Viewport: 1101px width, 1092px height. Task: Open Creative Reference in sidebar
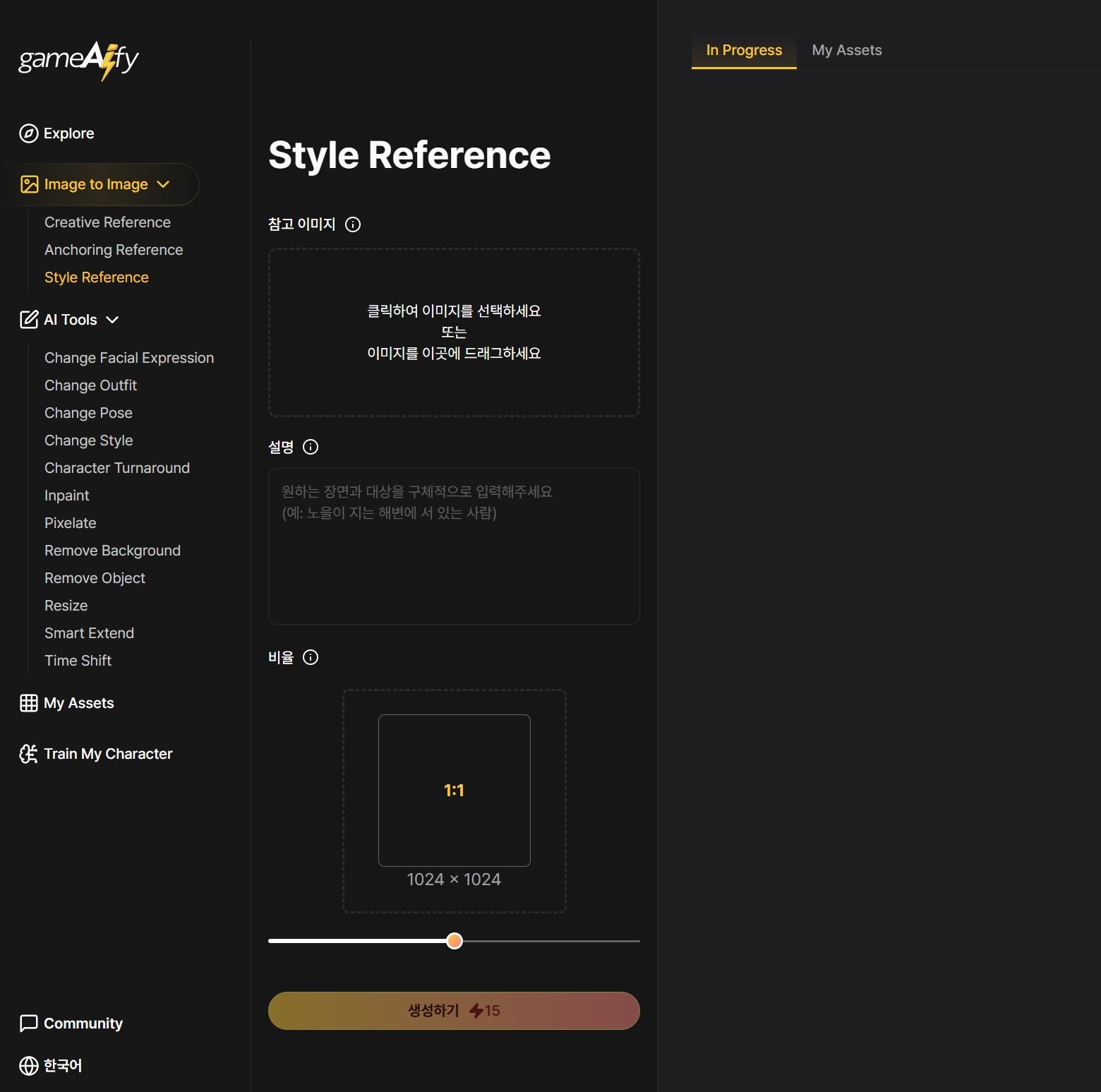[x=107, y=222]
